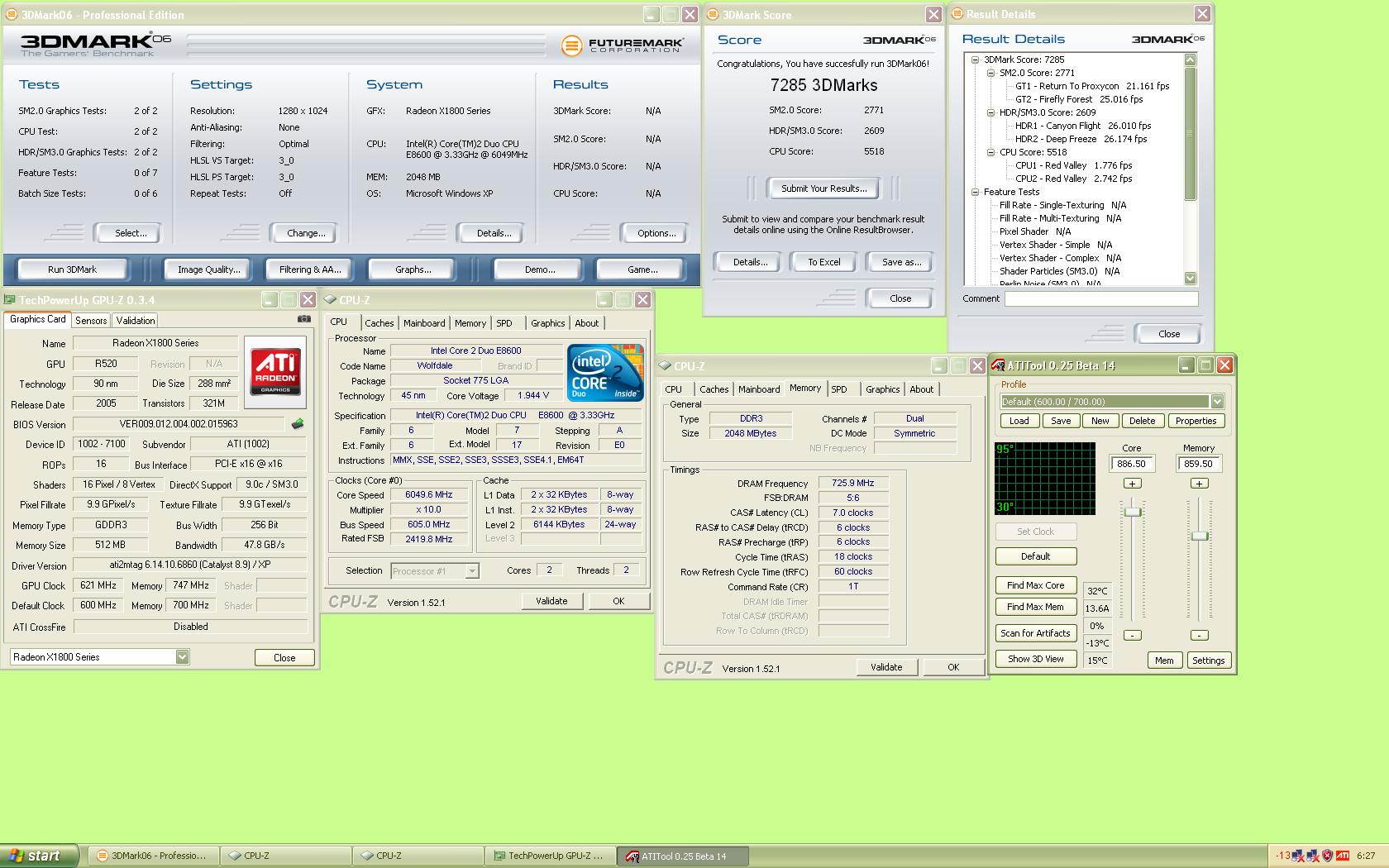
Task: Click Save as button in 3DMark Score
Action: coord(901,262)
